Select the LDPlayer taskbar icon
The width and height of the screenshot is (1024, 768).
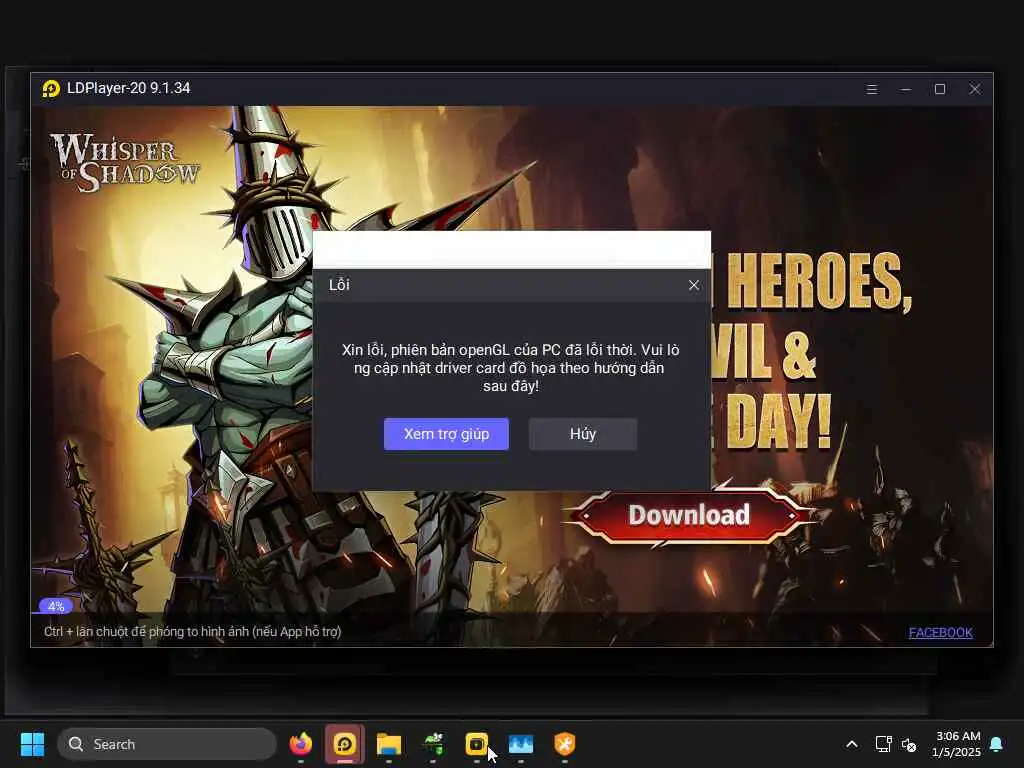click(345, 744)
